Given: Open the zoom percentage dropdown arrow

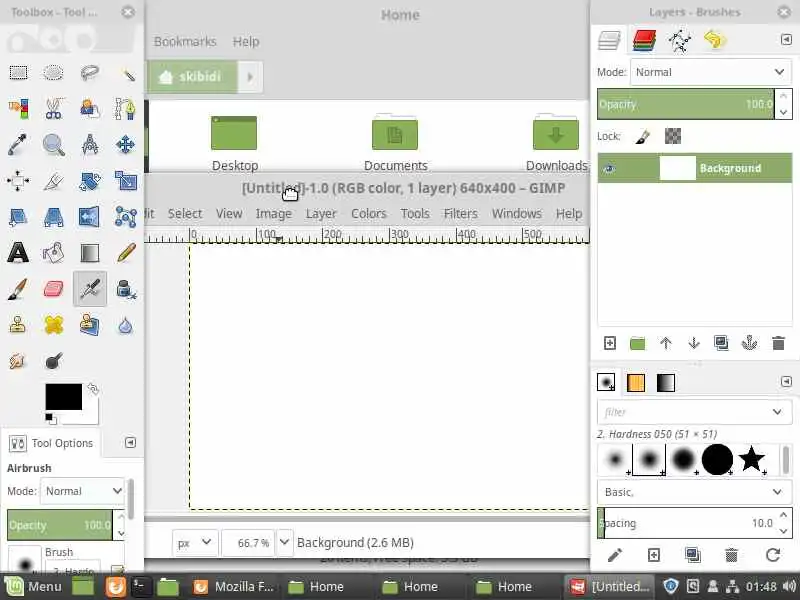Looking at the screenshot, I should click(285, 542).
